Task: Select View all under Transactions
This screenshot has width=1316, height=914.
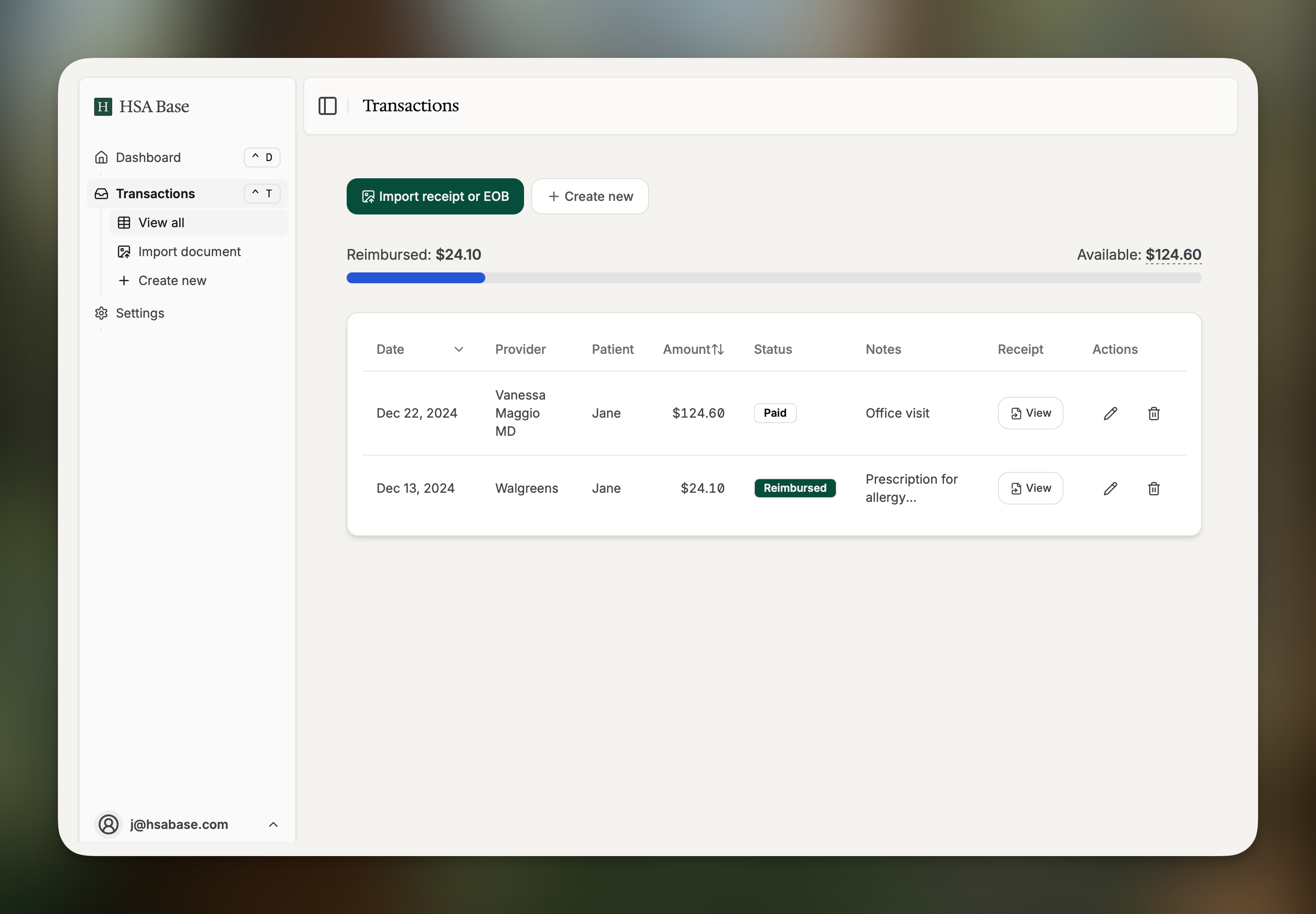Action: 161,223
